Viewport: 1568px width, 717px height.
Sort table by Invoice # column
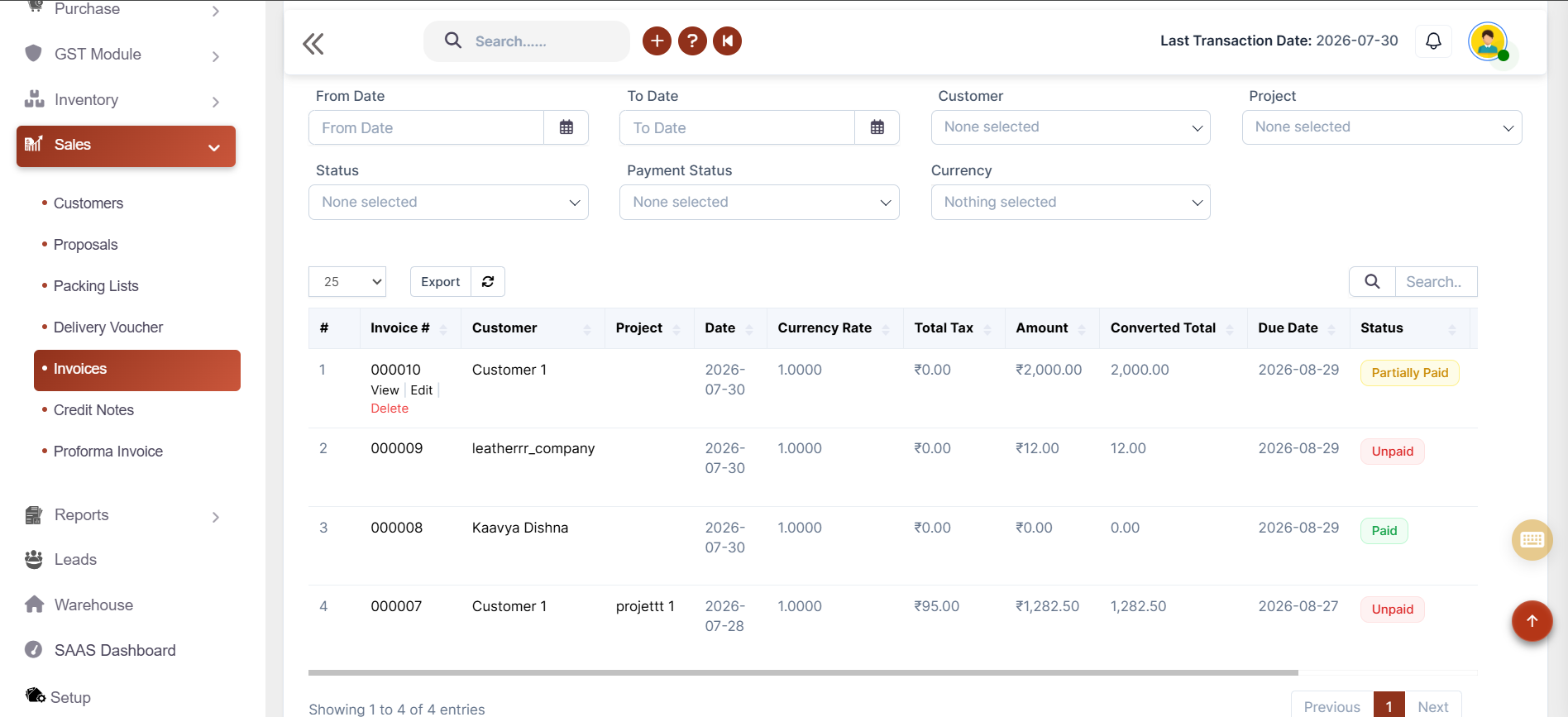click(409, 328)
